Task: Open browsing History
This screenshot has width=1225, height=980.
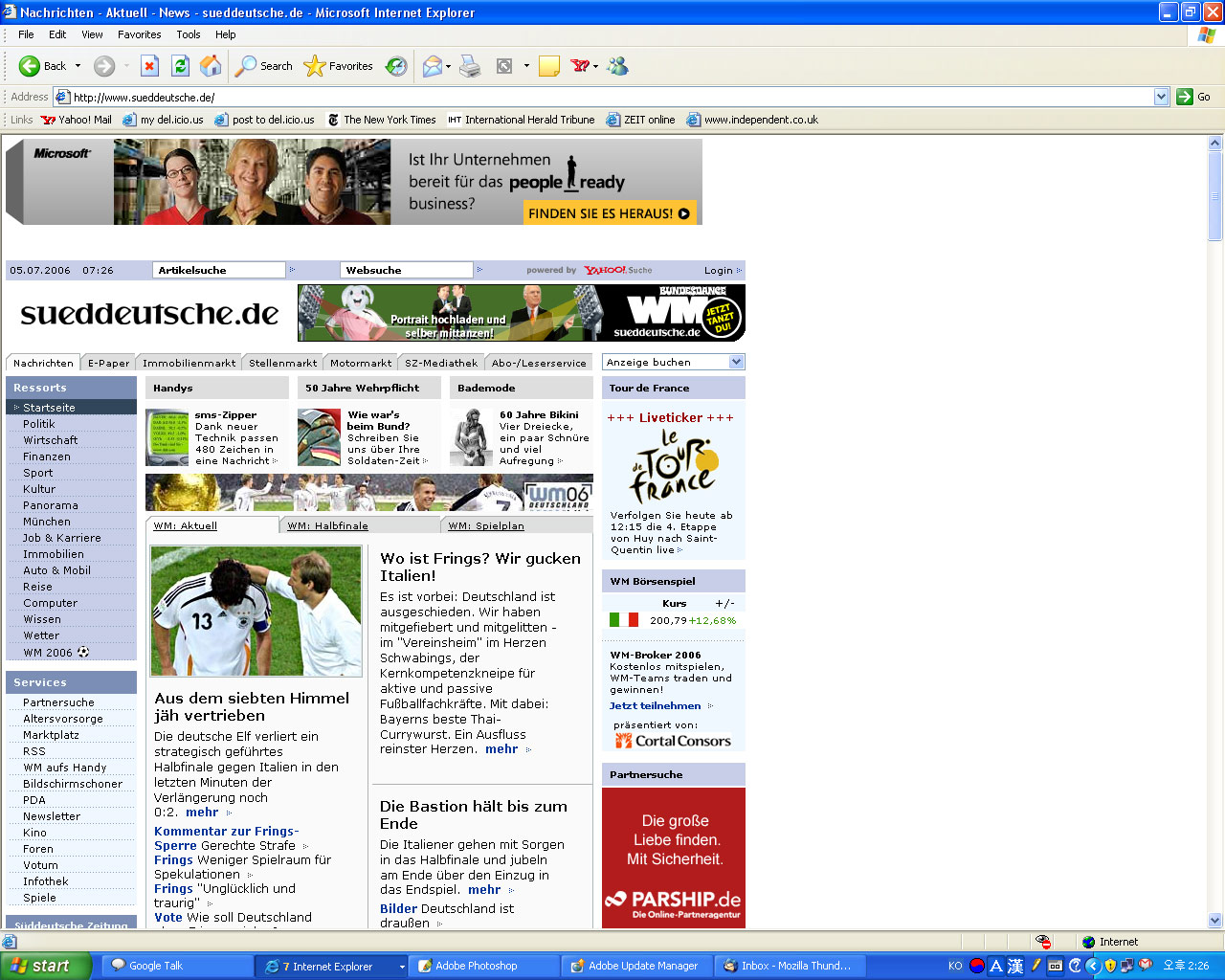Action: pyautogui.click(x=395, y=66)
